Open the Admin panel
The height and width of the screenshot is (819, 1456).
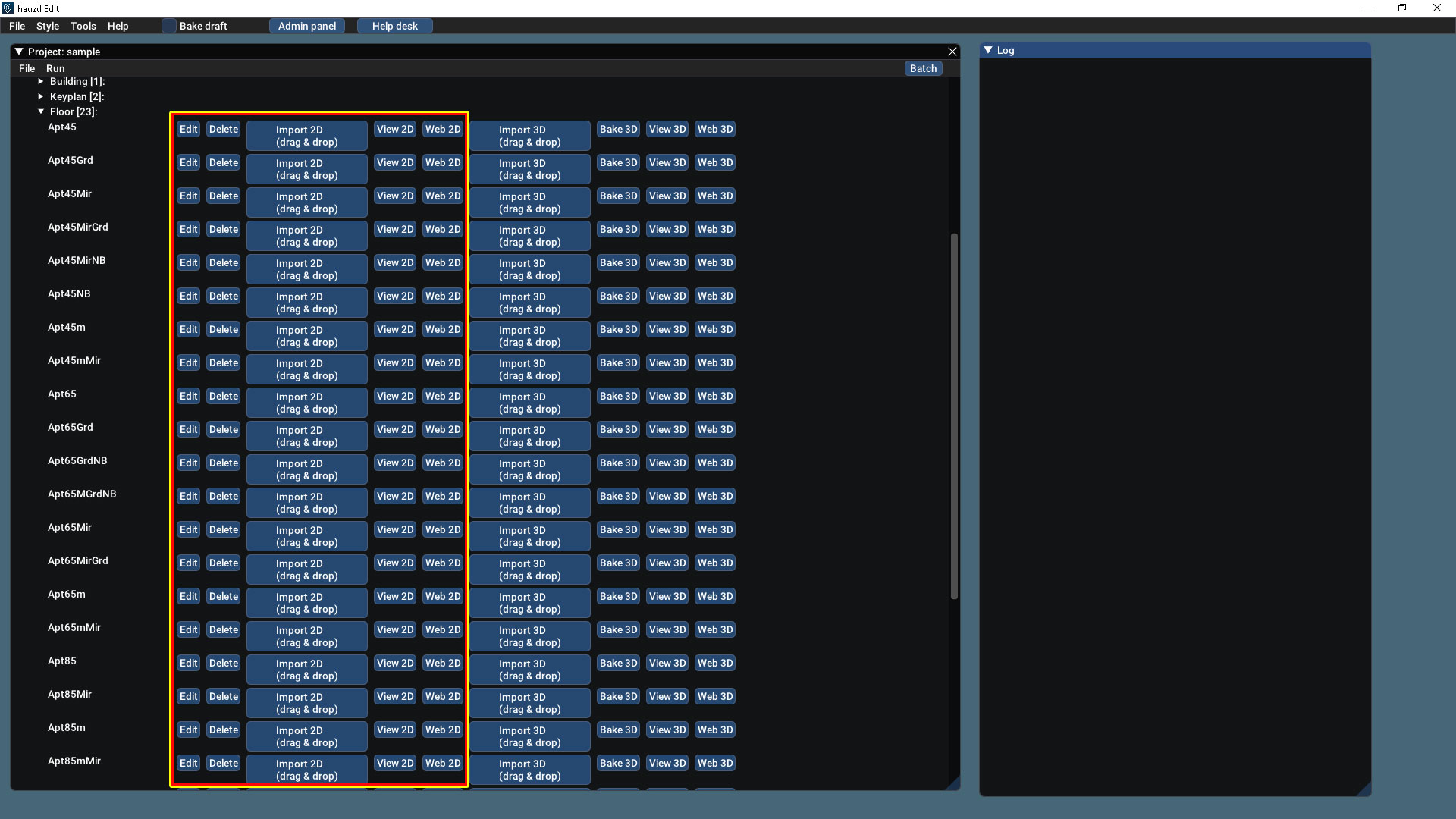(307, 26)
